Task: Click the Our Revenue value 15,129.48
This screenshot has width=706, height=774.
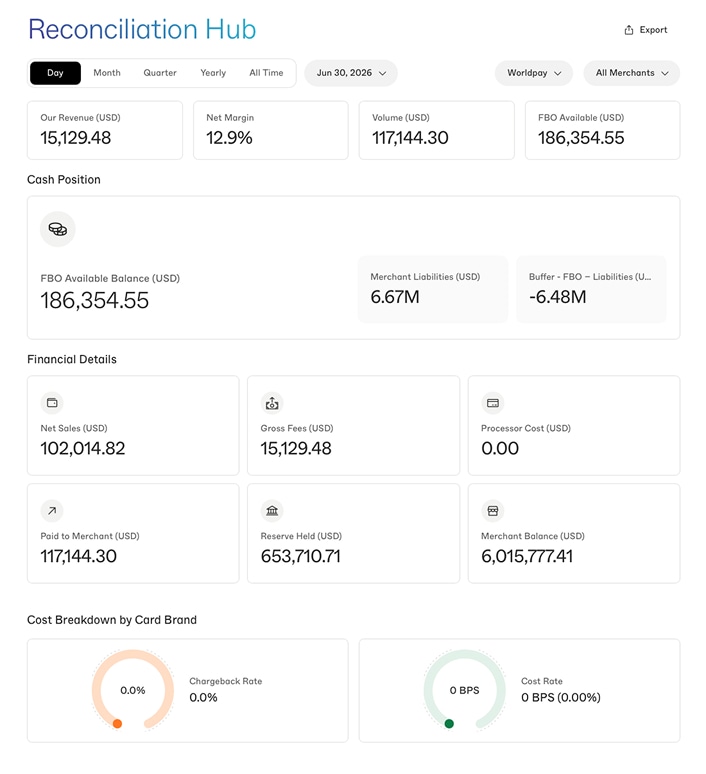Action: [x=76, y=138]
